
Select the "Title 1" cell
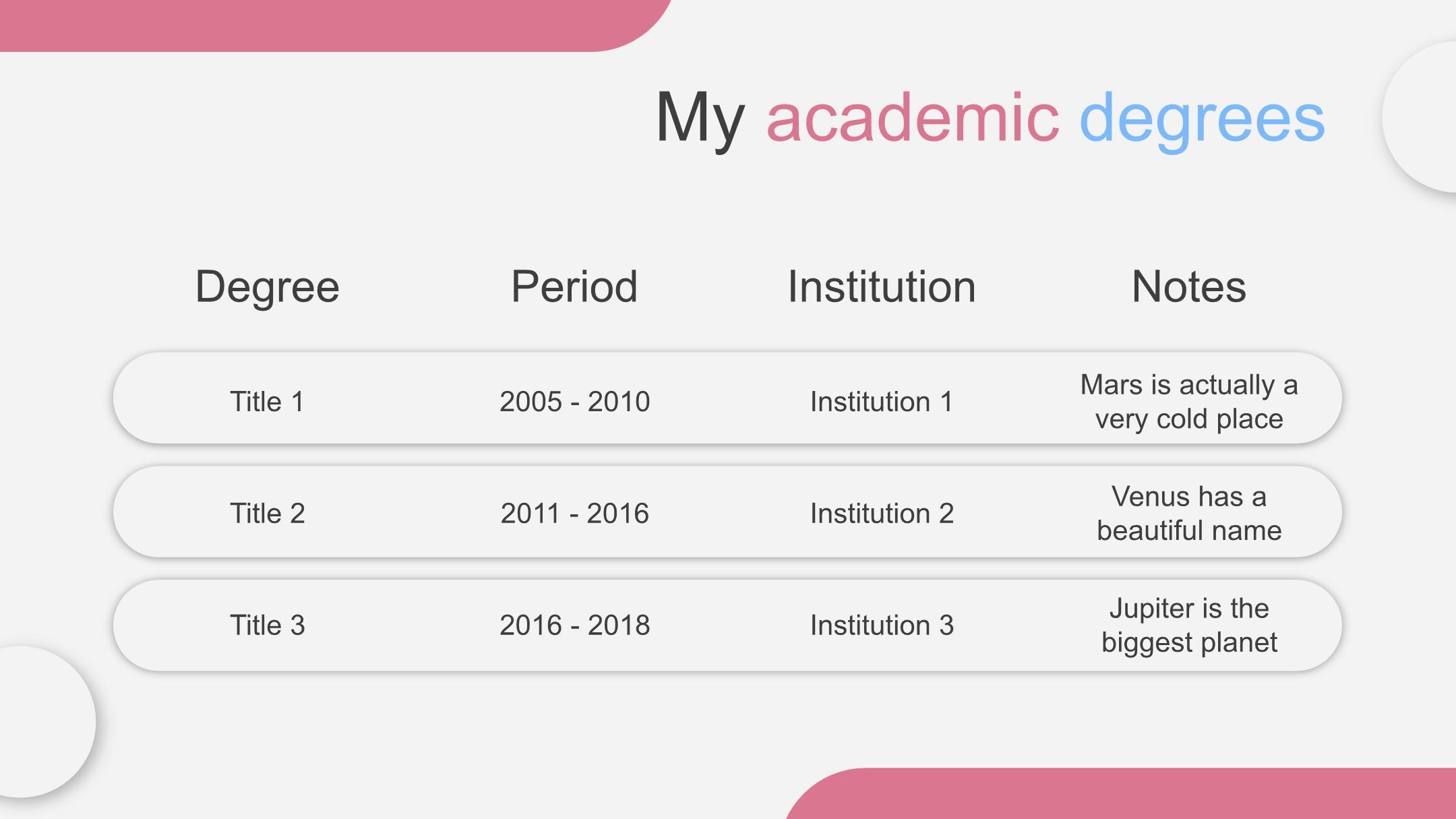[267, 402]
